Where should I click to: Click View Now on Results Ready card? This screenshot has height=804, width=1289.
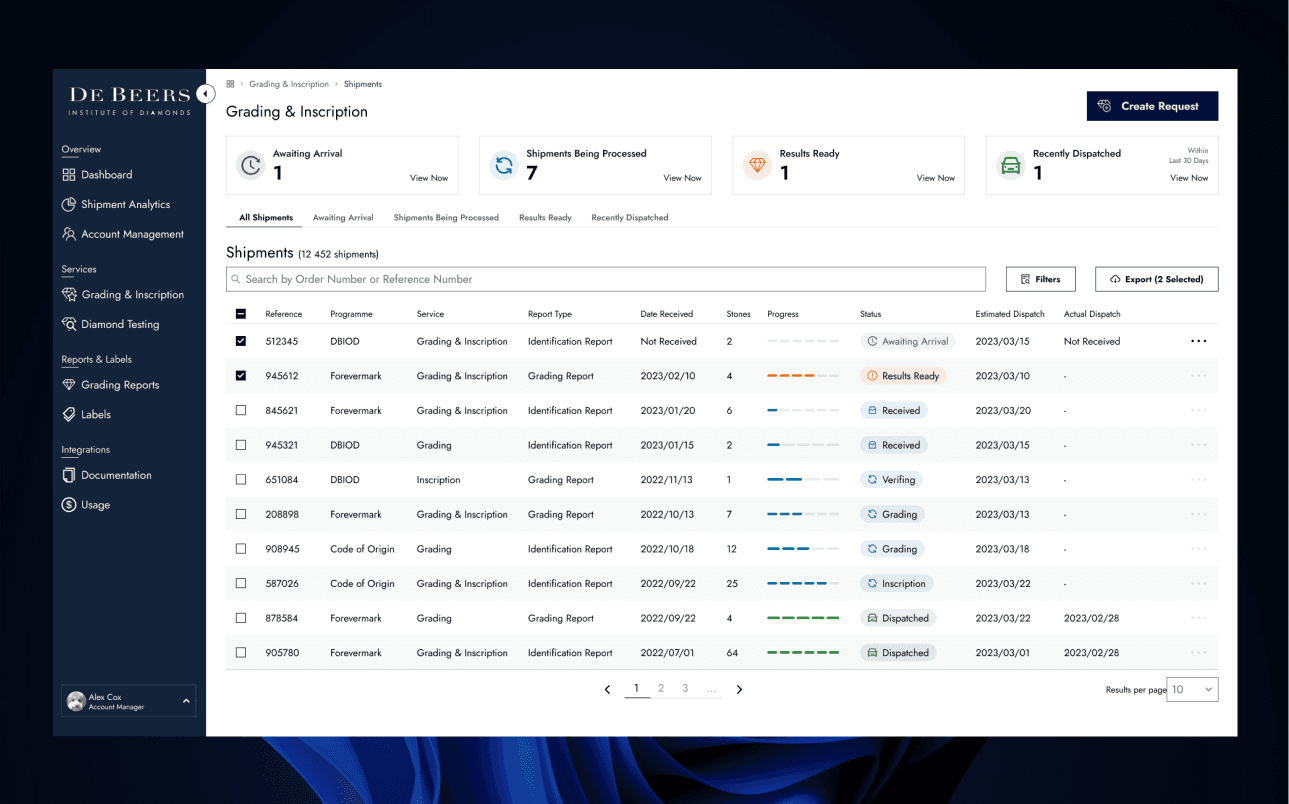tap(936, 178)
